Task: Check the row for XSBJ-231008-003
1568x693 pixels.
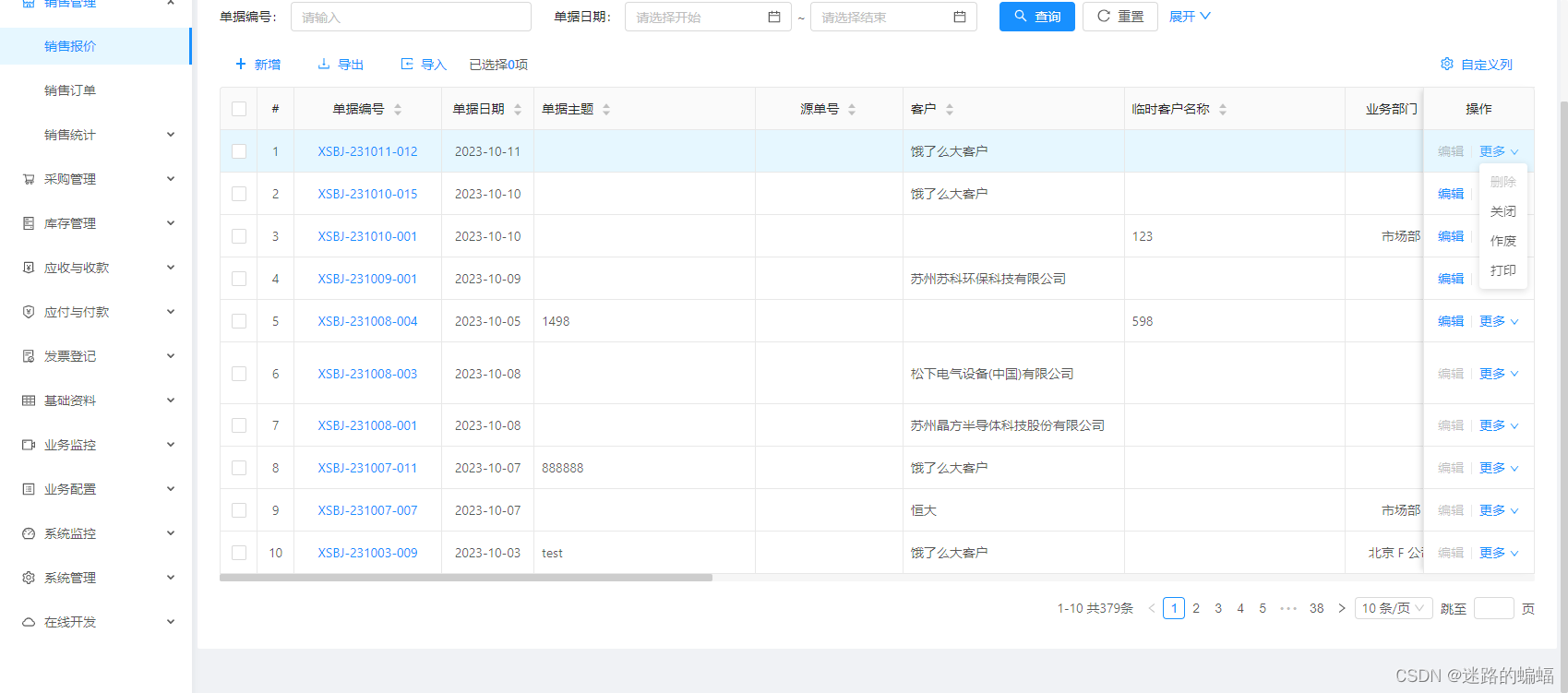Action: pos(239,374)
